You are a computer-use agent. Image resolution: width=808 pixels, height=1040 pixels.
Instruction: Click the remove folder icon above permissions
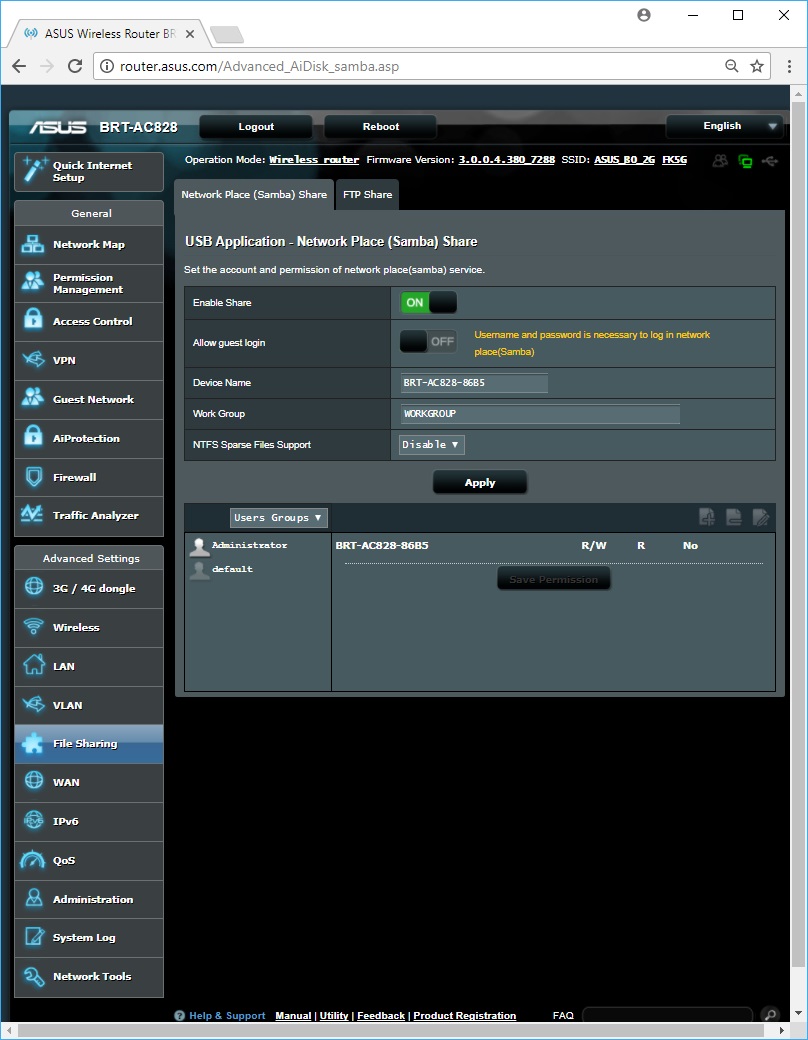point(734,517)
